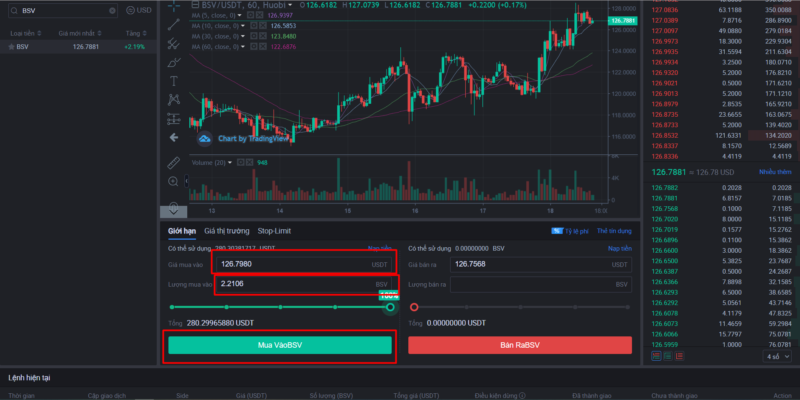This screenshot has height=400, width=800.
Task: Focus the Giá mua vào price field
Action: [x=304, y=264]
